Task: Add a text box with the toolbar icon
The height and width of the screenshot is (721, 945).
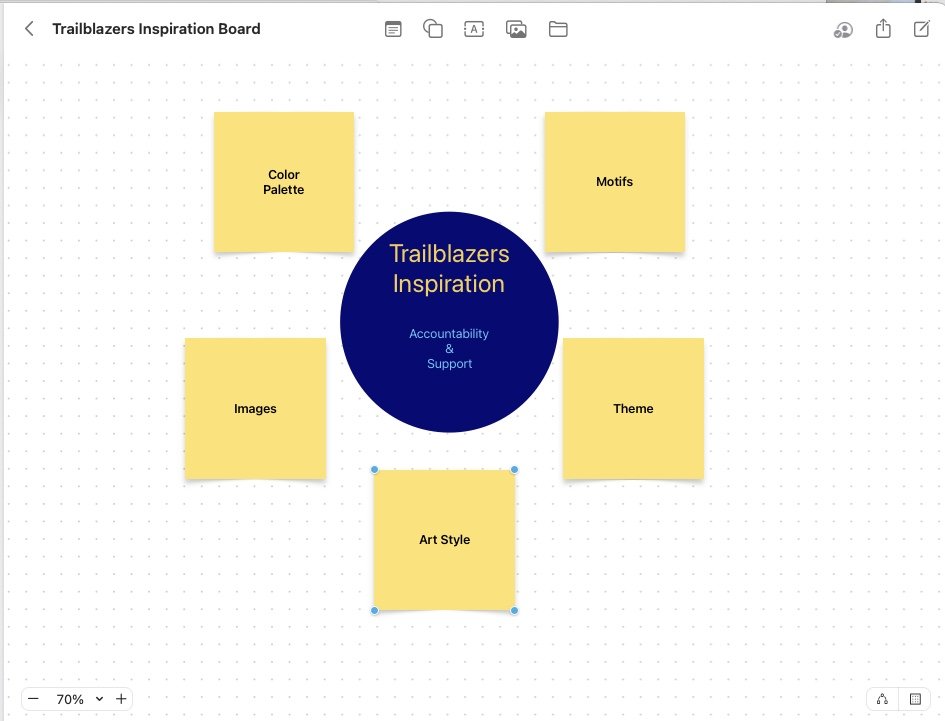Action: pos(474,28)
